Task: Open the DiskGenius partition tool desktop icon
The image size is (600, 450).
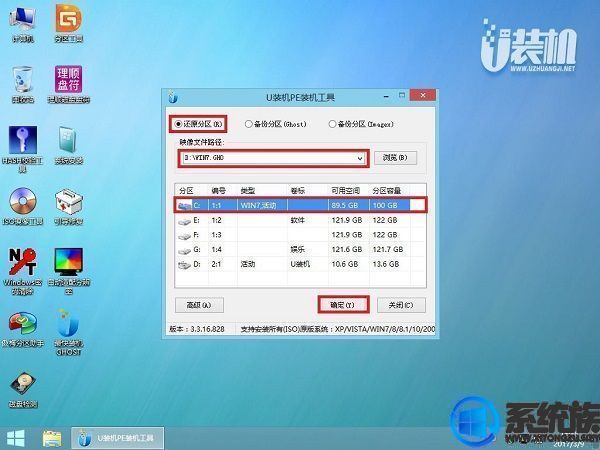Action: [x=68, y=23]
